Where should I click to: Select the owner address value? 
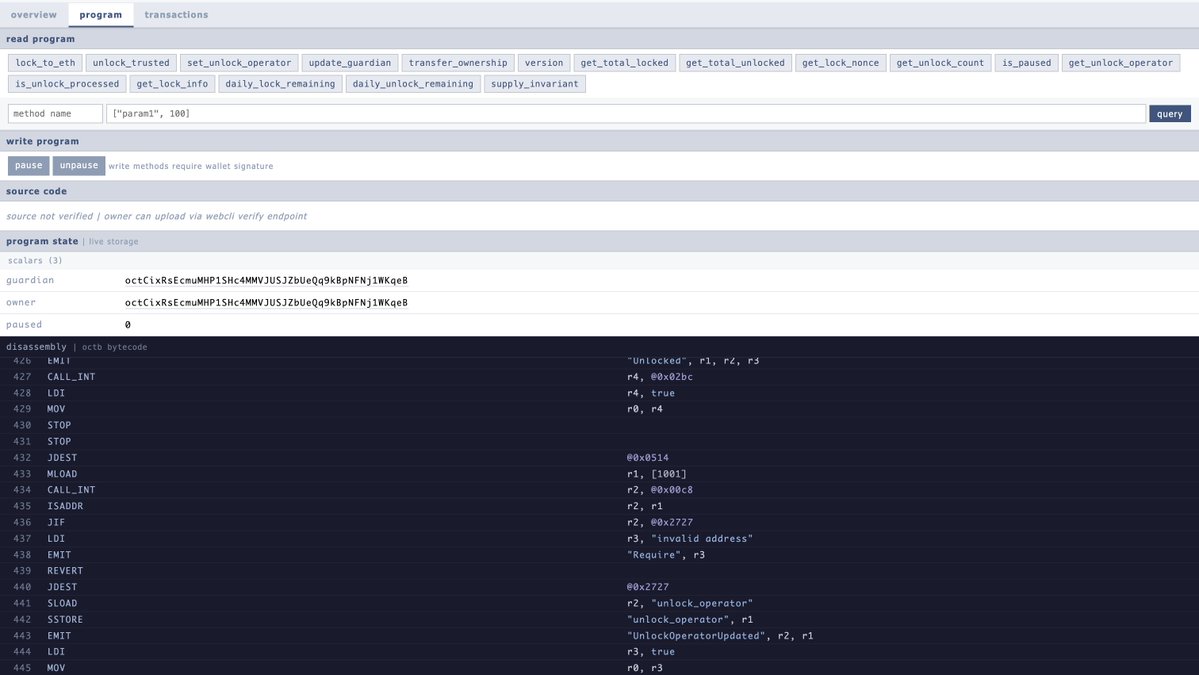coord(266,303)
